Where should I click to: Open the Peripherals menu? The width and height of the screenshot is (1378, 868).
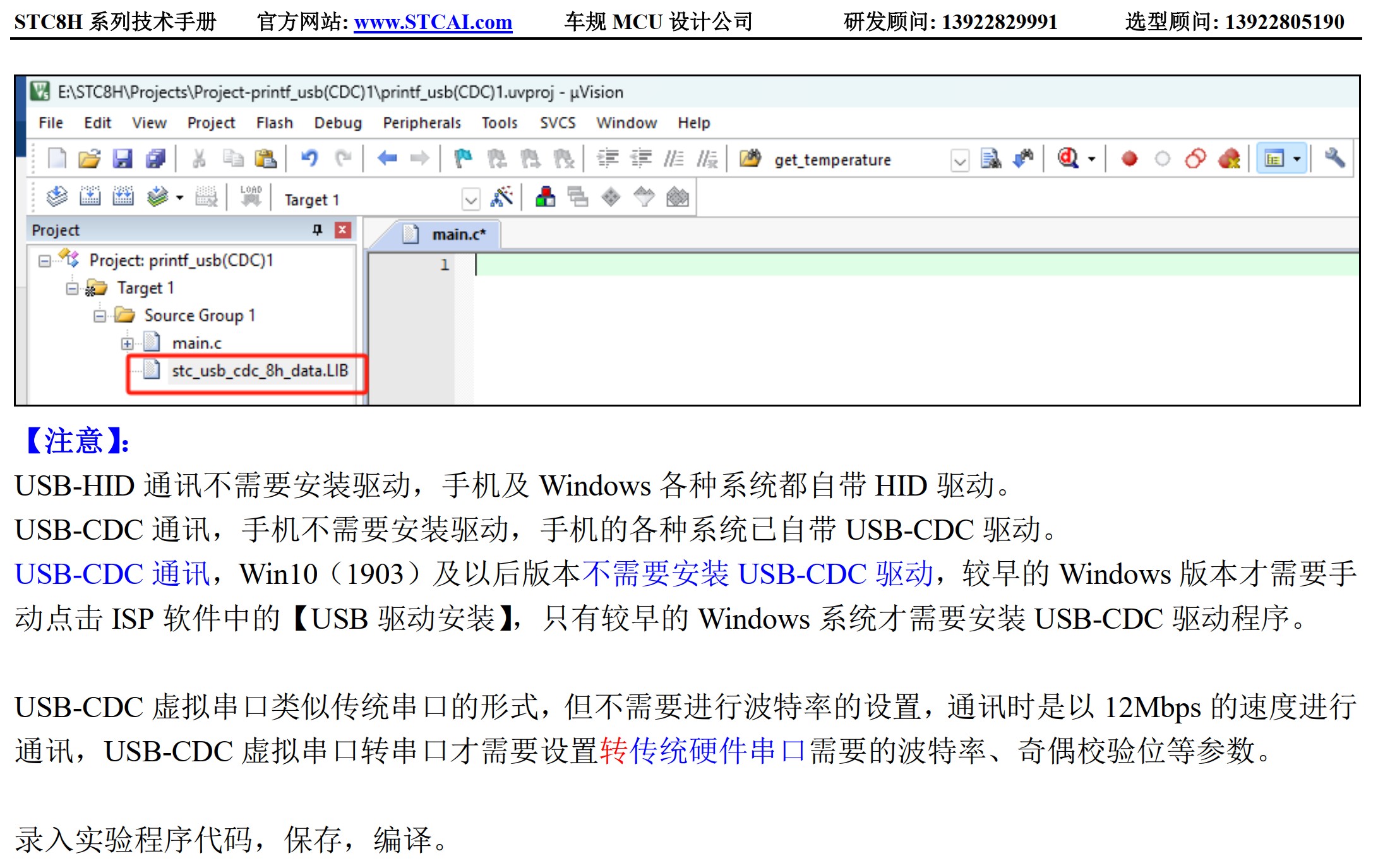[422, 122]
